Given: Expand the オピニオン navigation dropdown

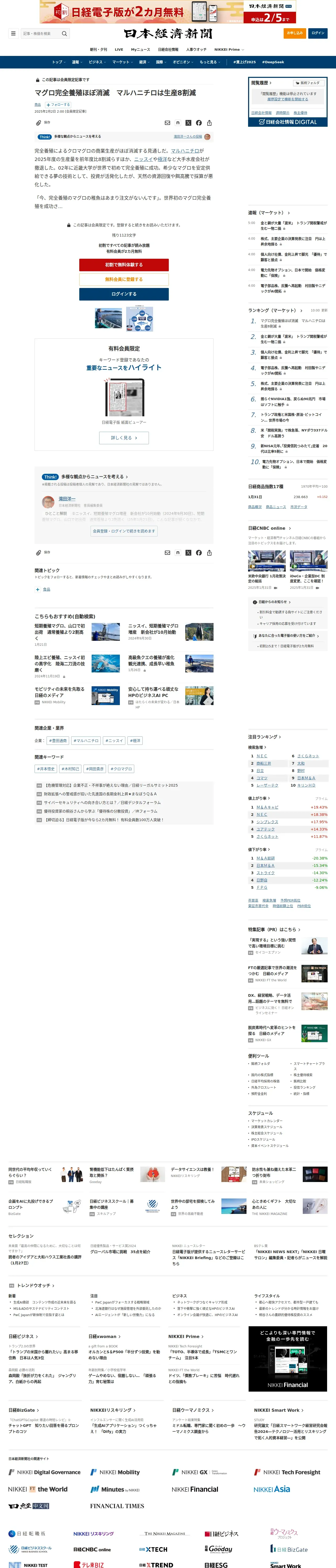Looking at the screenshot, I should (x=183, y=62).
